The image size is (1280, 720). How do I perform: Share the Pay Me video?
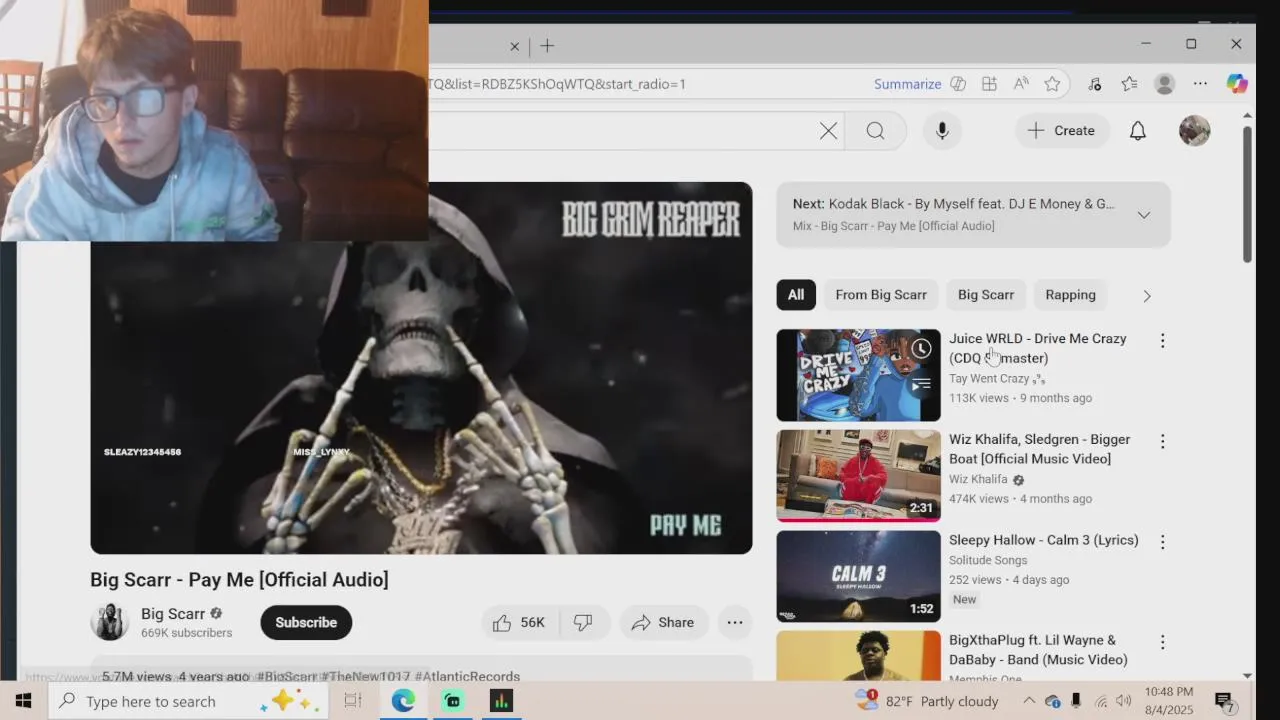pos(663,622)
